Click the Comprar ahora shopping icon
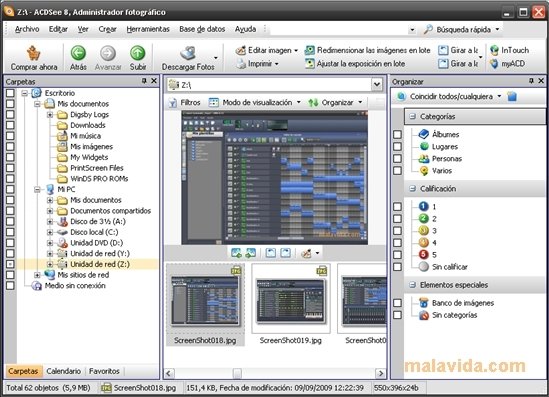The width and height of the screenshot is (549, 397). pyautogui.click(x=34, y=53)
